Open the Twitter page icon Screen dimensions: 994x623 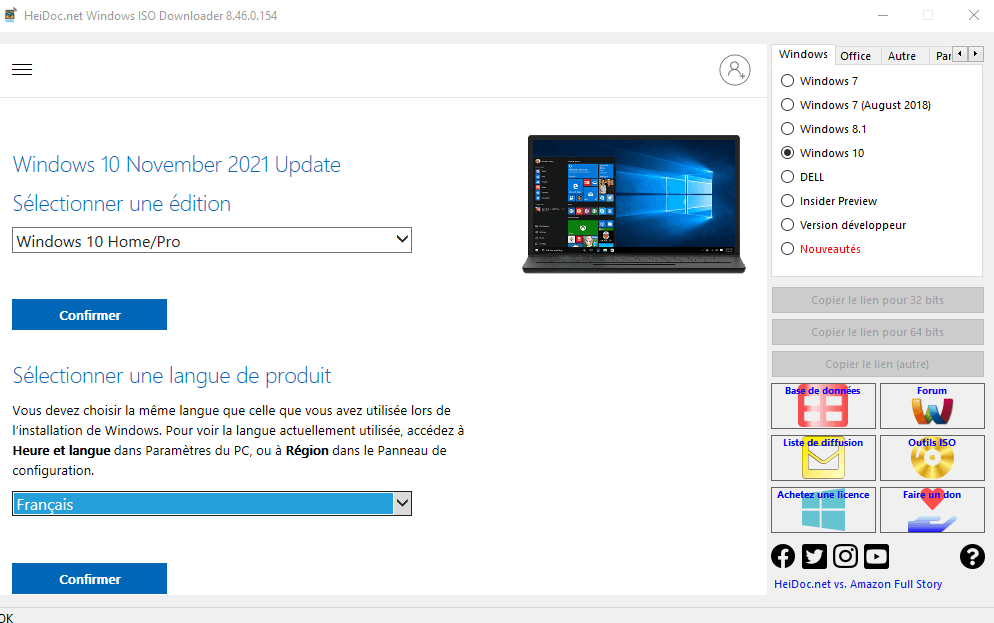point(814,556)
